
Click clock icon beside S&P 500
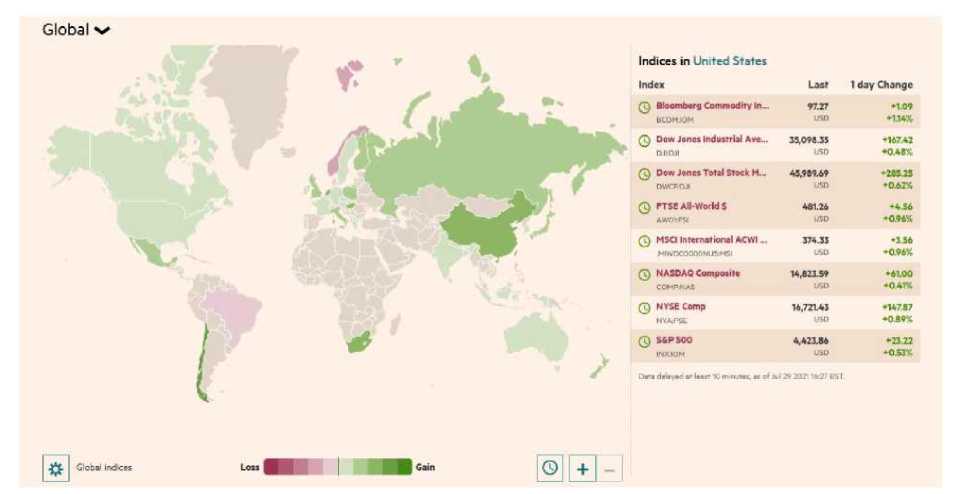[645, 342]
